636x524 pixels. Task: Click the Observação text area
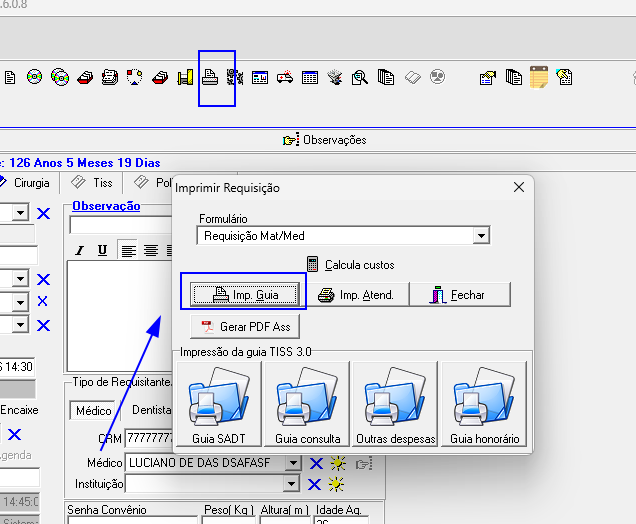pos(120,316)
